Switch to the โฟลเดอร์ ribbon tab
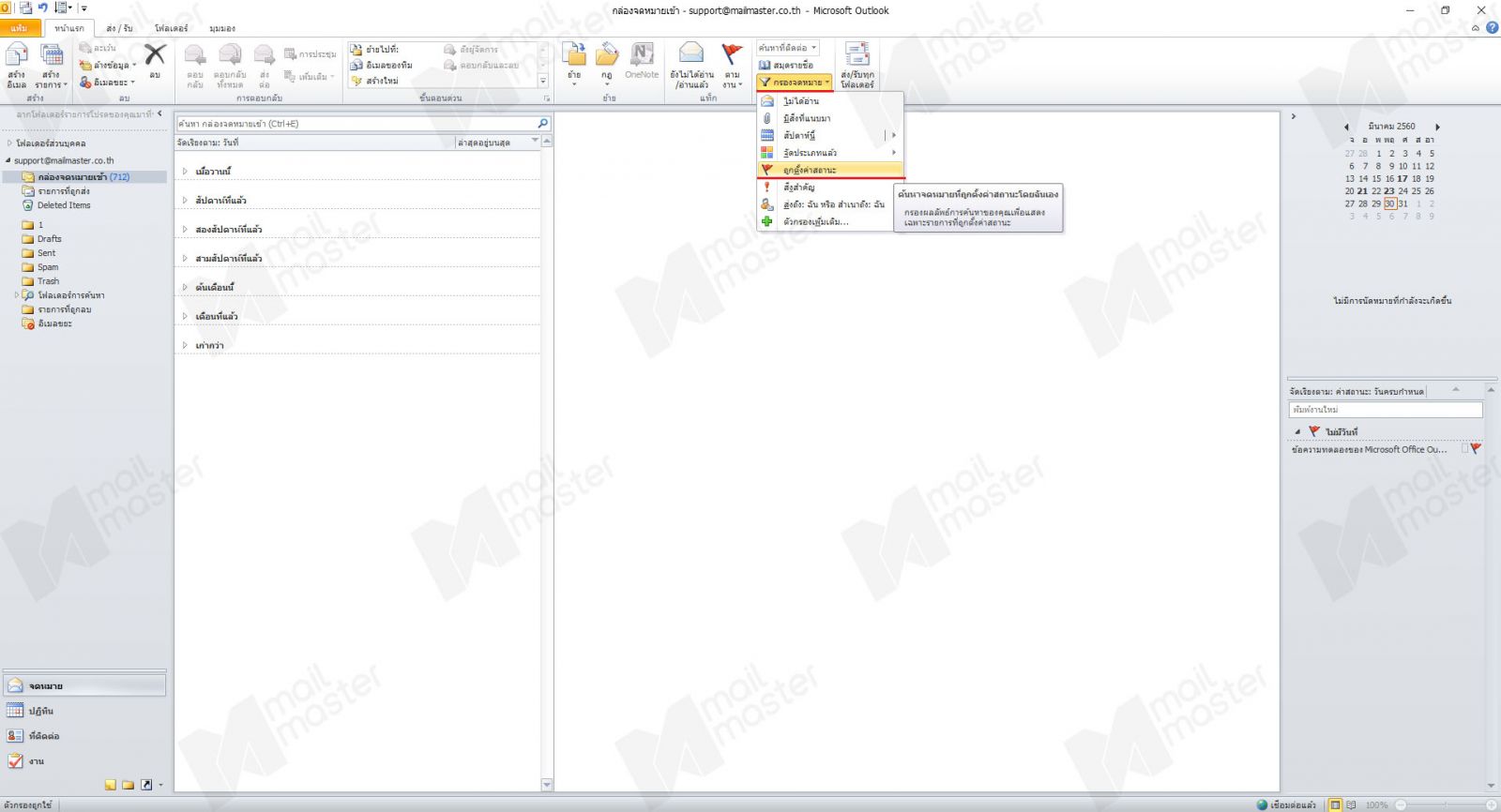The width and height of the screenshot is (1501, 812). [x=172, y=28]
